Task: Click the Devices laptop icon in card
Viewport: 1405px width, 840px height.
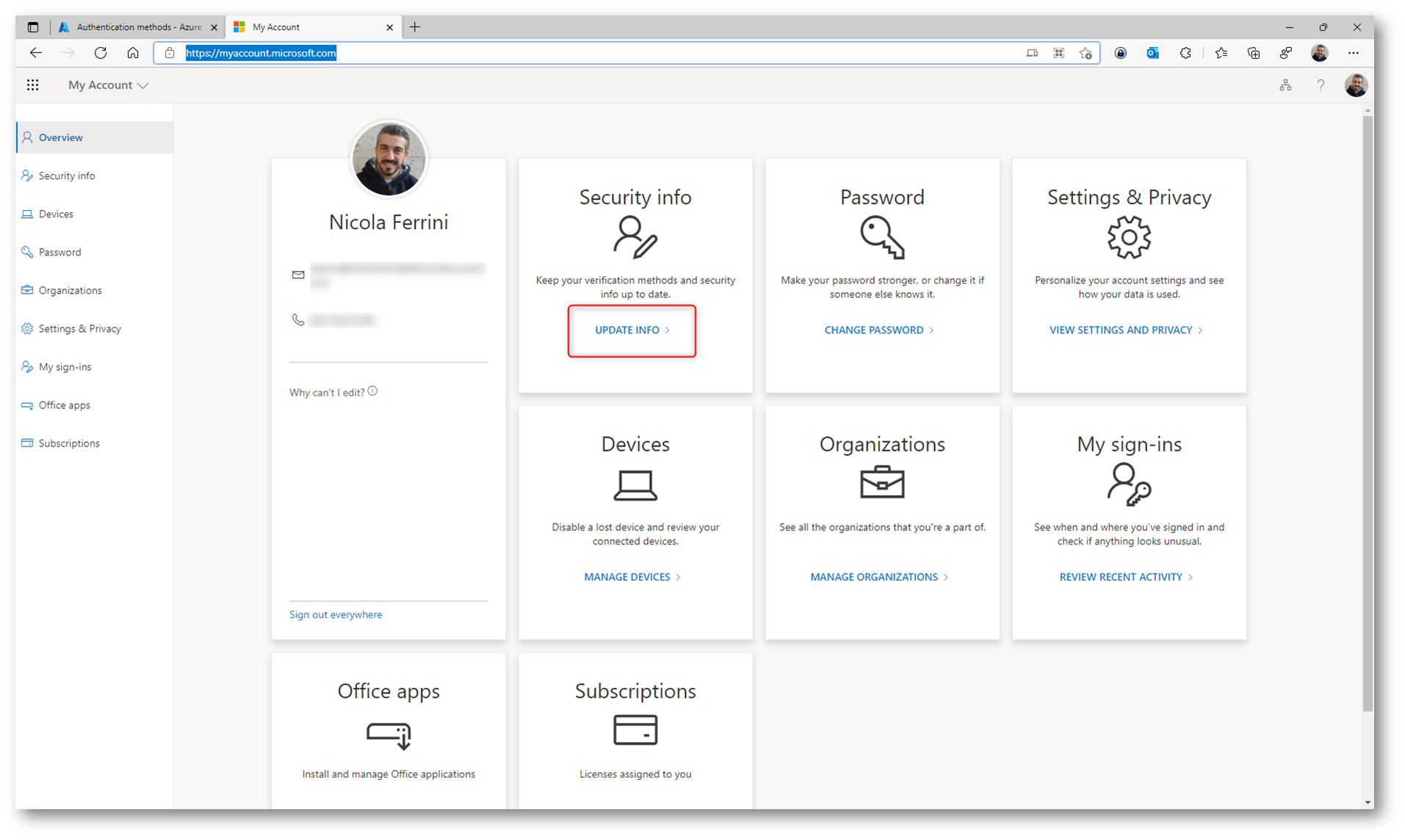Action: 635,485
